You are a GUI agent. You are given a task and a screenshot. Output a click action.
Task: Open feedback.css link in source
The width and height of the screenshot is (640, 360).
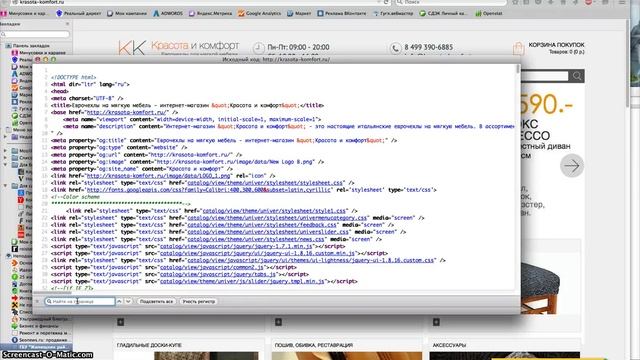point(262,225)
